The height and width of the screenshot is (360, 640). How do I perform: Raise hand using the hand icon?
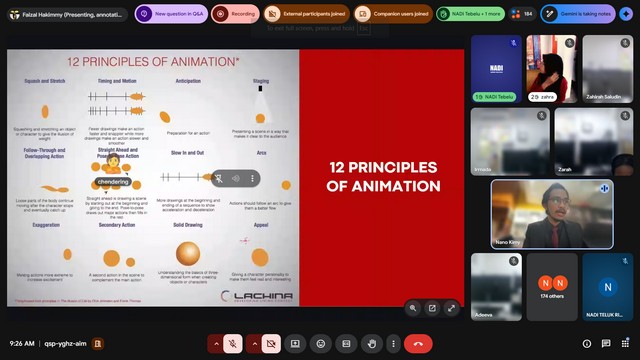tap(371, 344)
